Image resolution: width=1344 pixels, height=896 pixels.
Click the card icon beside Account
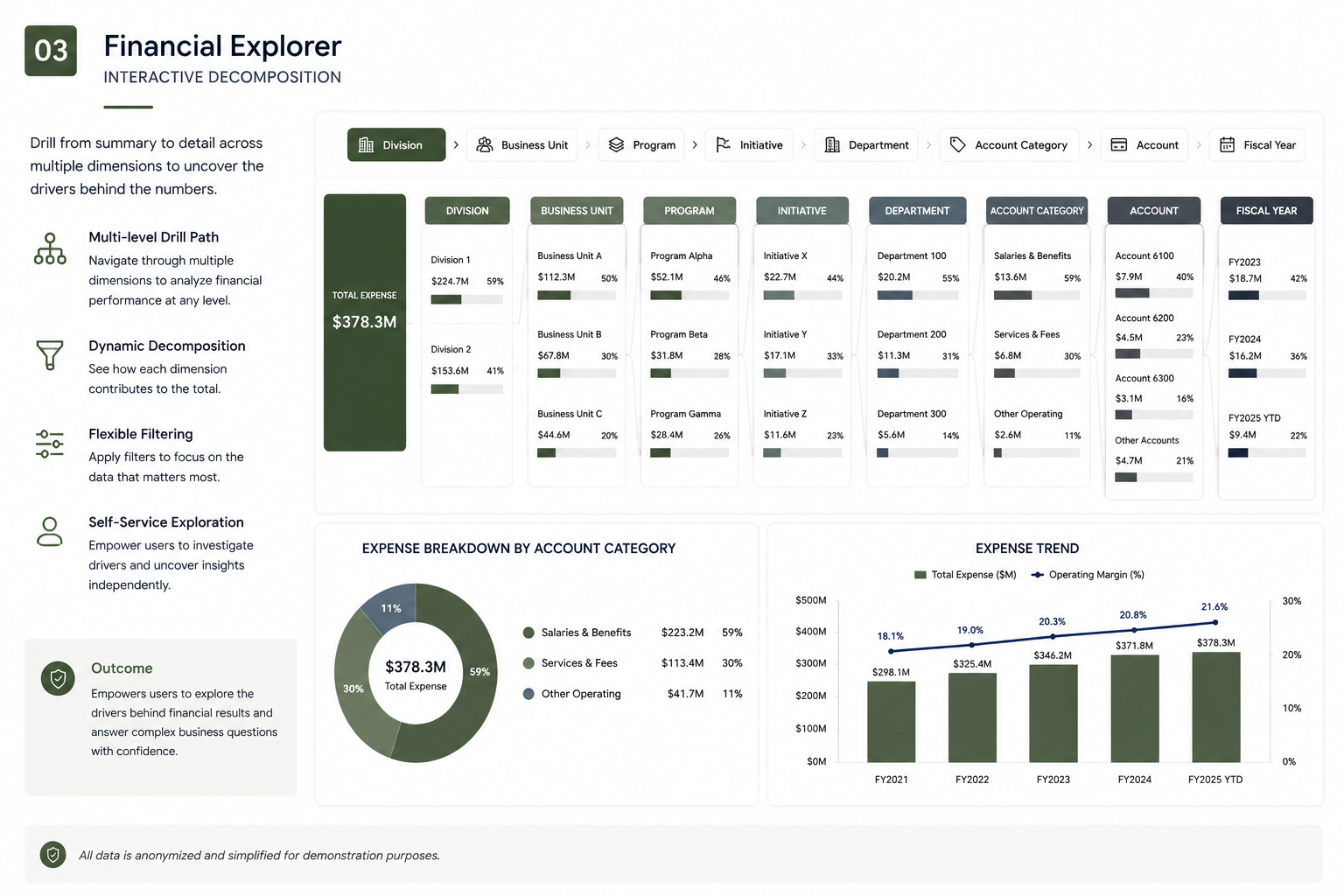(x=1119, y=145)
